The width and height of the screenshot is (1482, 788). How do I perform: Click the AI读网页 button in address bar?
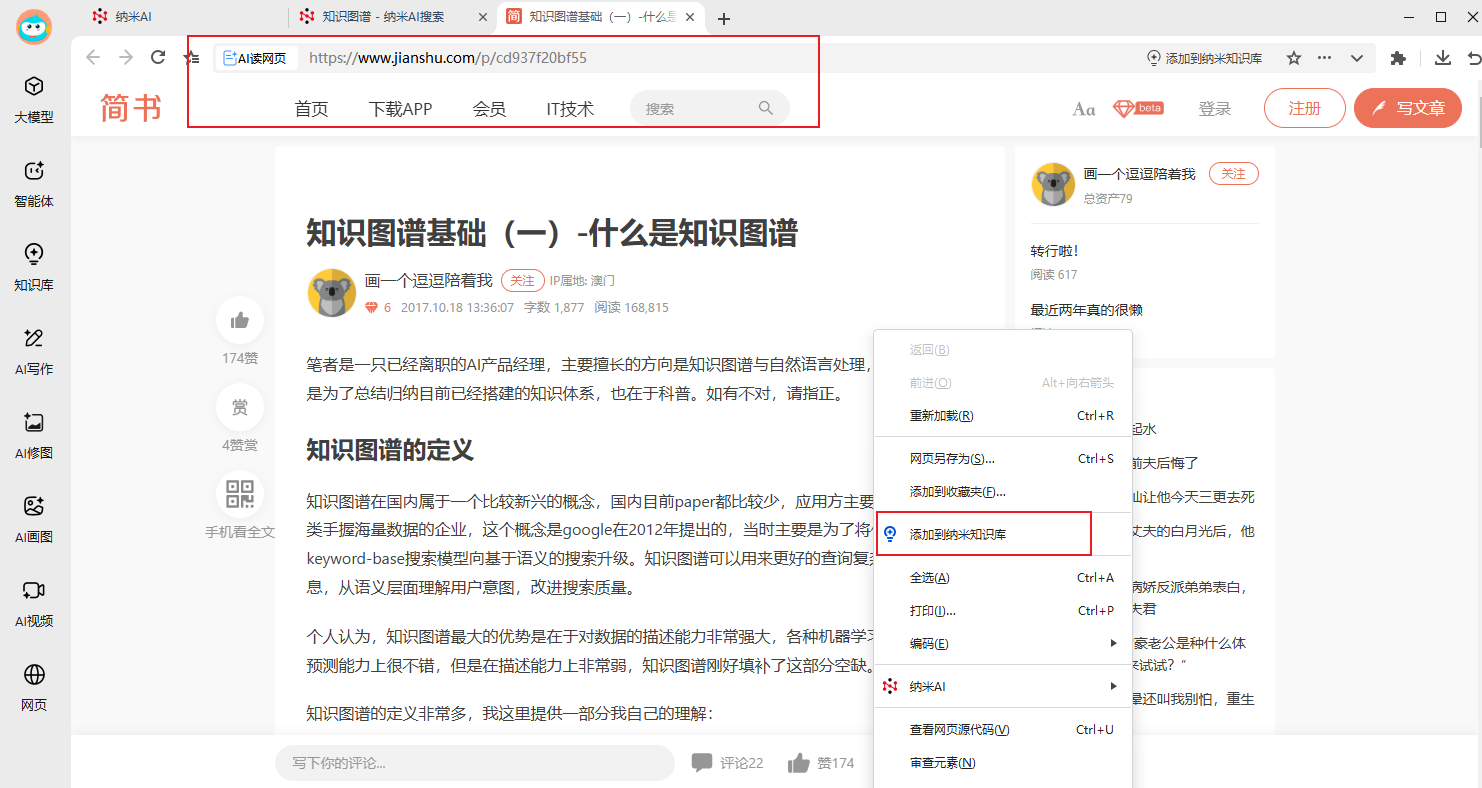(x=256, y=58)
